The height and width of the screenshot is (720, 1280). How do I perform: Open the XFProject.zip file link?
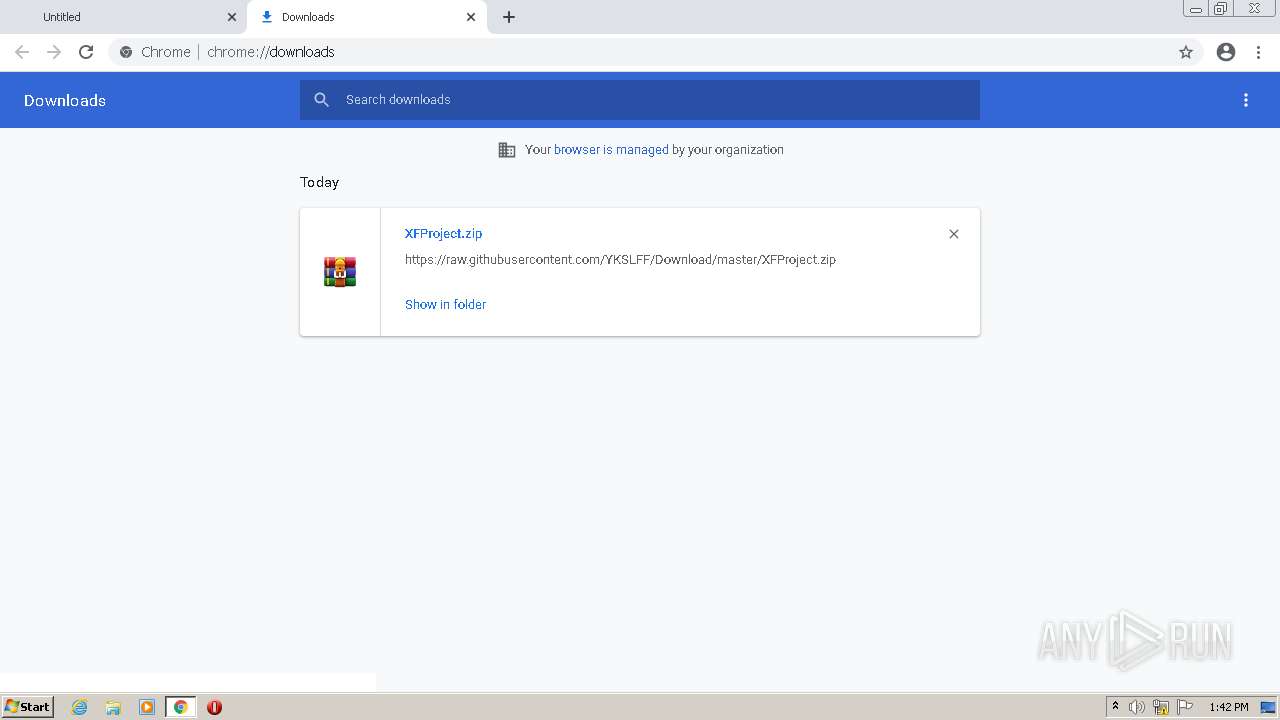coord(443,234)
